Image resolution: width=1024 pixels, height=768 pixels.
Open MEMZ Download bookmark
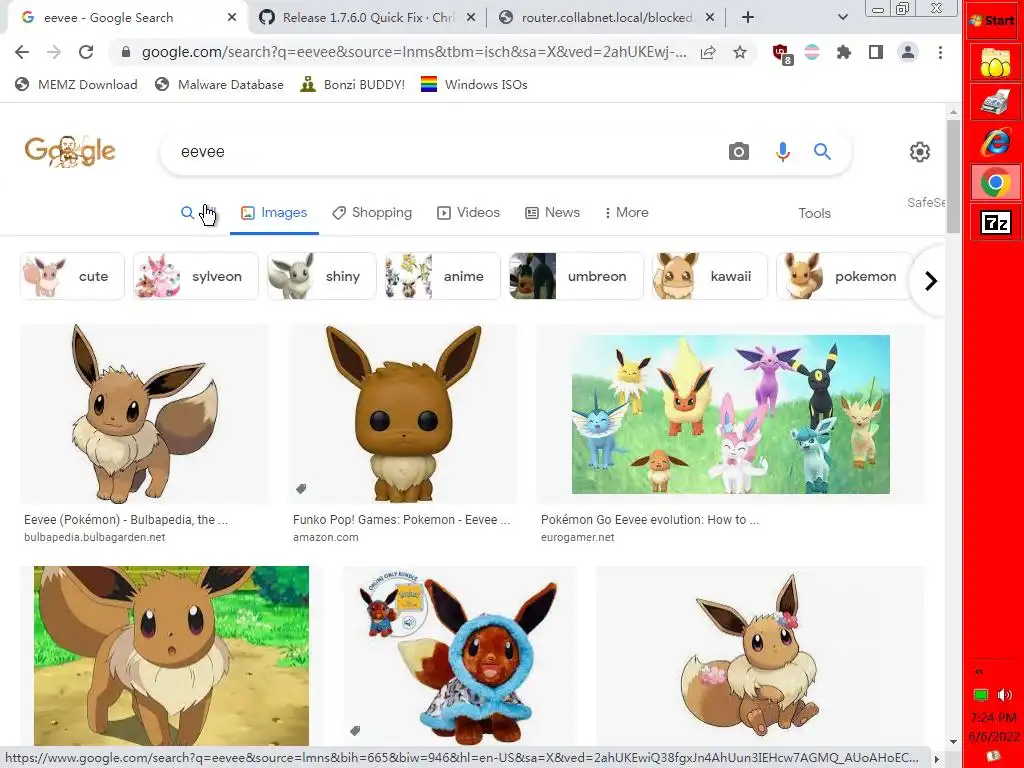click(x=76, y=84)
